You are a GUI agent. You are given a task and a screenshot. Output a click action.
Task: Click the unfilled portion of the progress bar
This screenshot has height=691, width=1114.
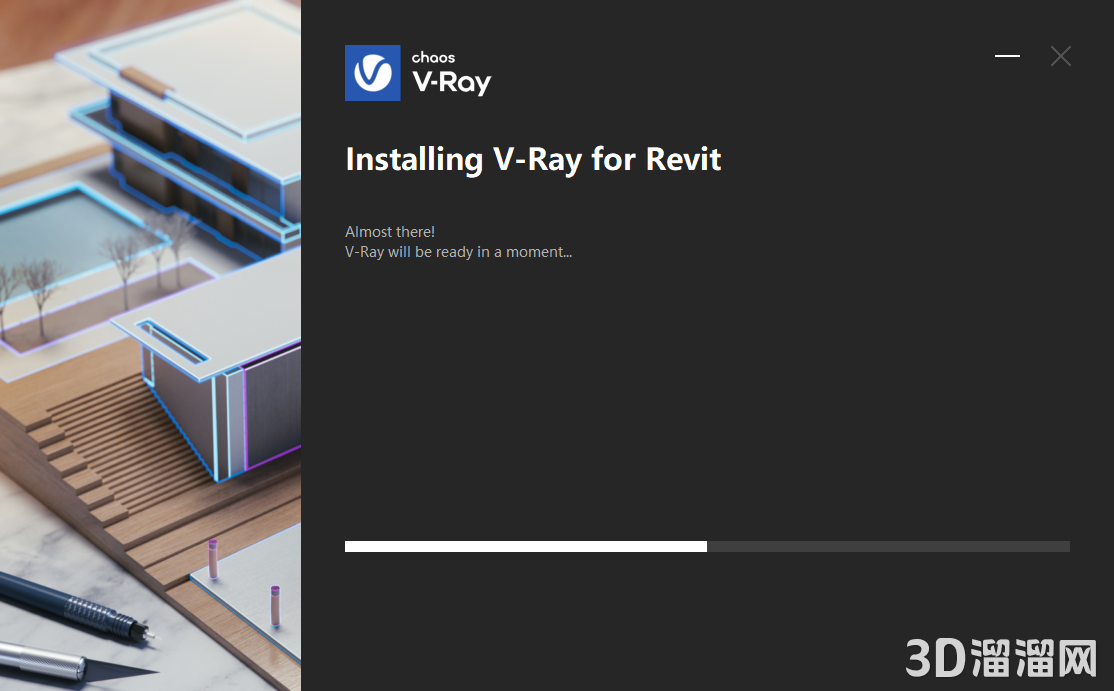click(x=890, y=546)
